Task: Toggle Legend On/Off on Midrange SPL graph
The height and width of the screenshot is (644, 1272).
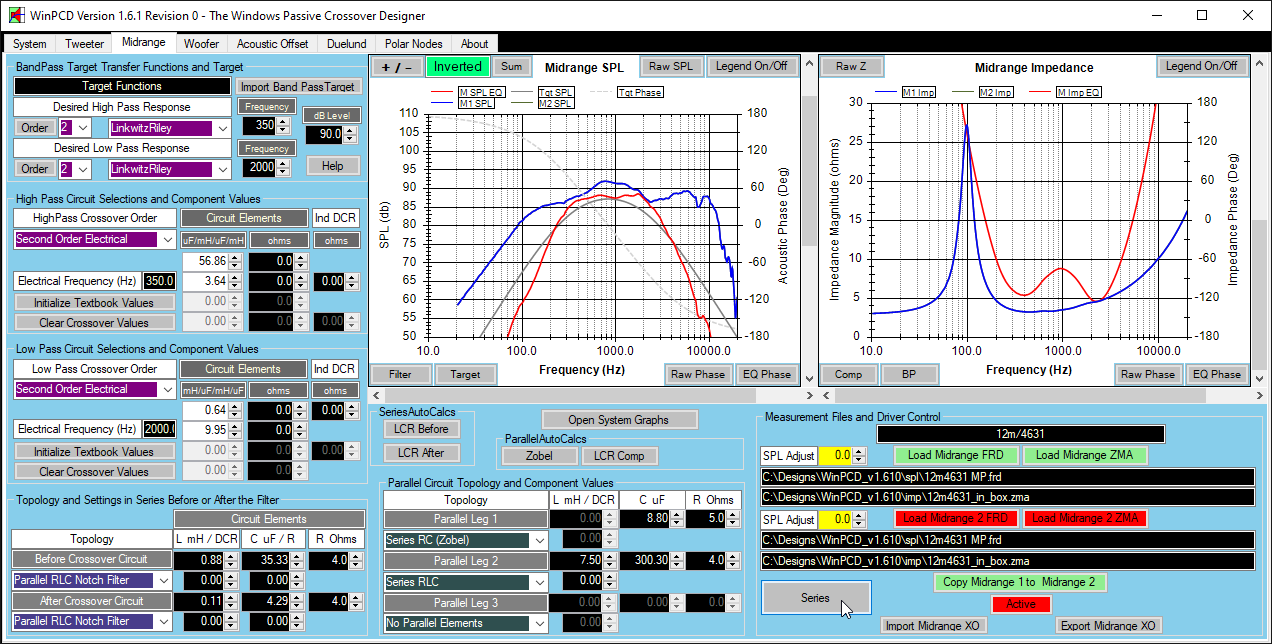Action: [751, 67]
